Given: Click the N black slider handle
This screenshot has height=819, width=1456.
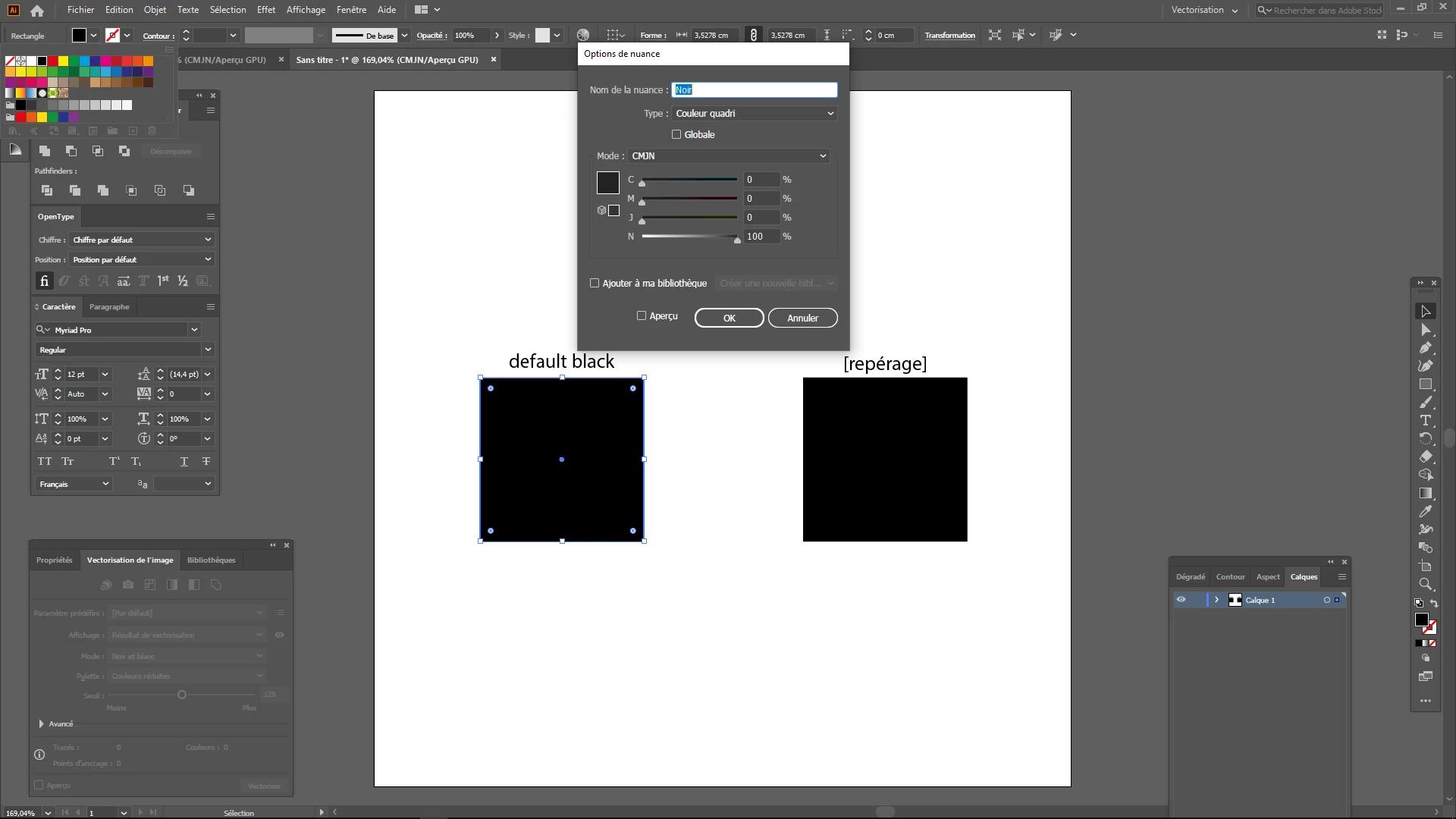Looking at the screenshot, I should [x=737, y=240].
